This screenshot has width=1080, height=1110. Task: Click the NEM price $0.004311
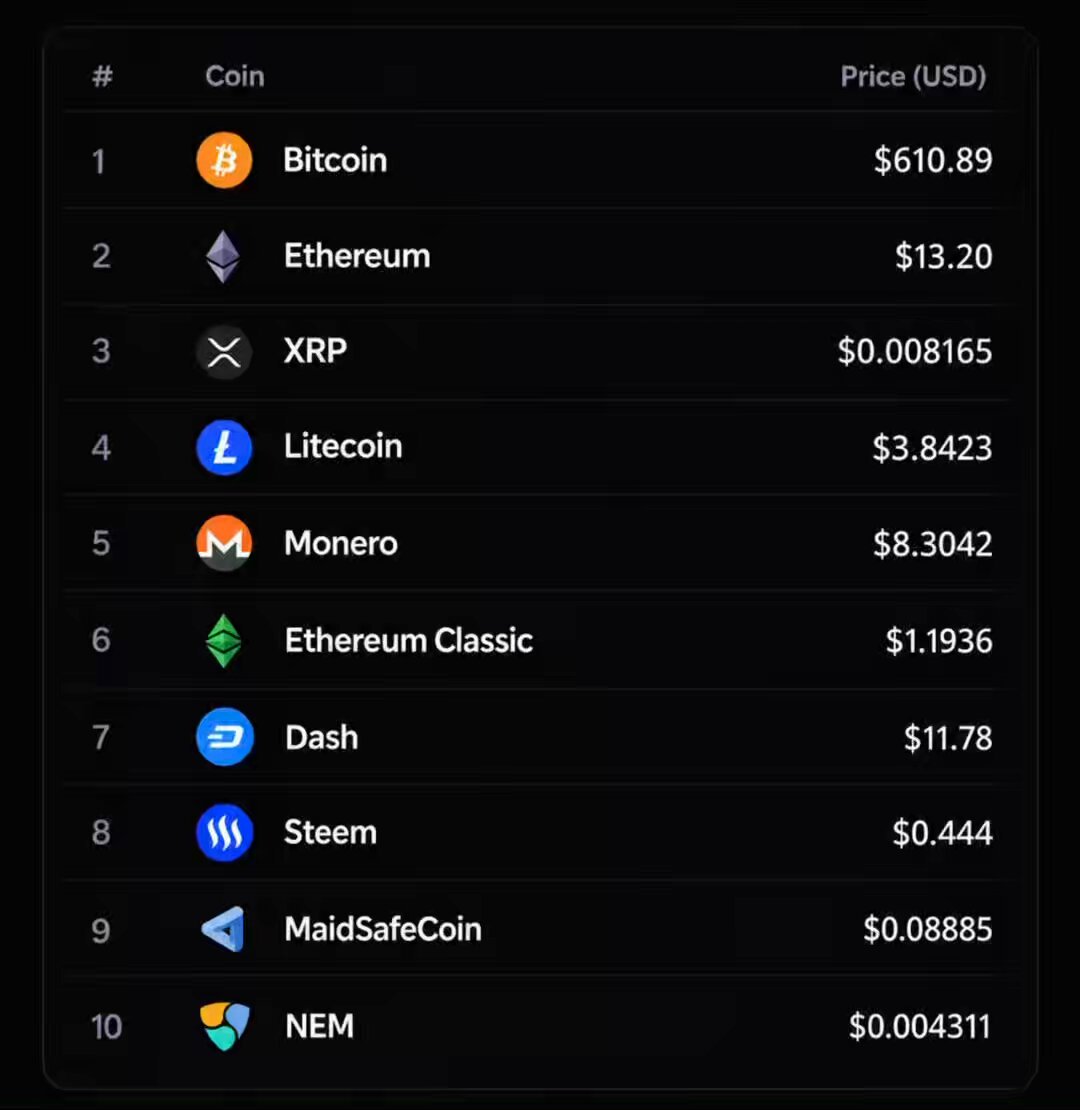[x=919, y=1026]
